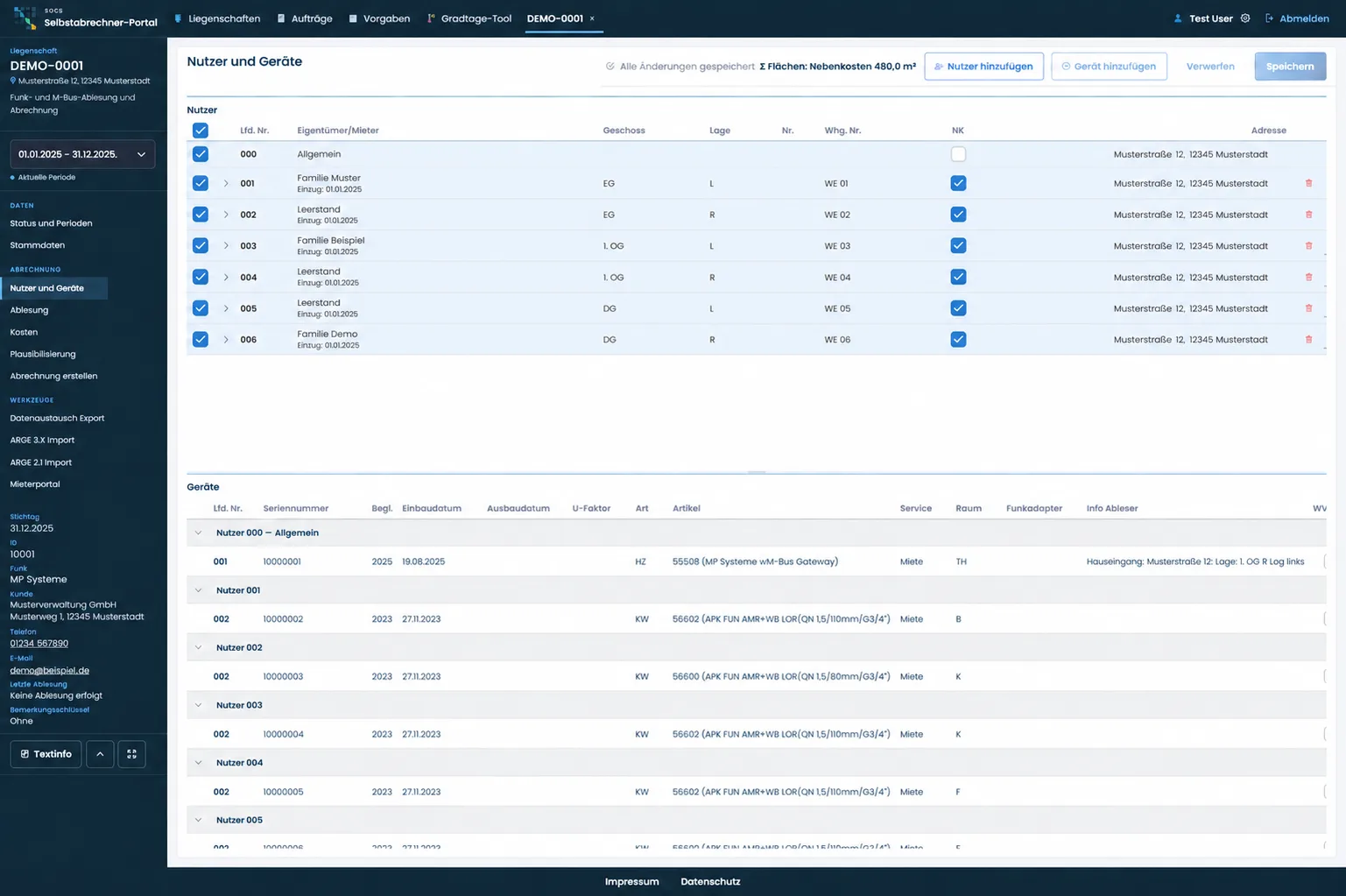Remove user 004 with trash icon
This screenshot has height=896, width=1346.
[1308, 277]
